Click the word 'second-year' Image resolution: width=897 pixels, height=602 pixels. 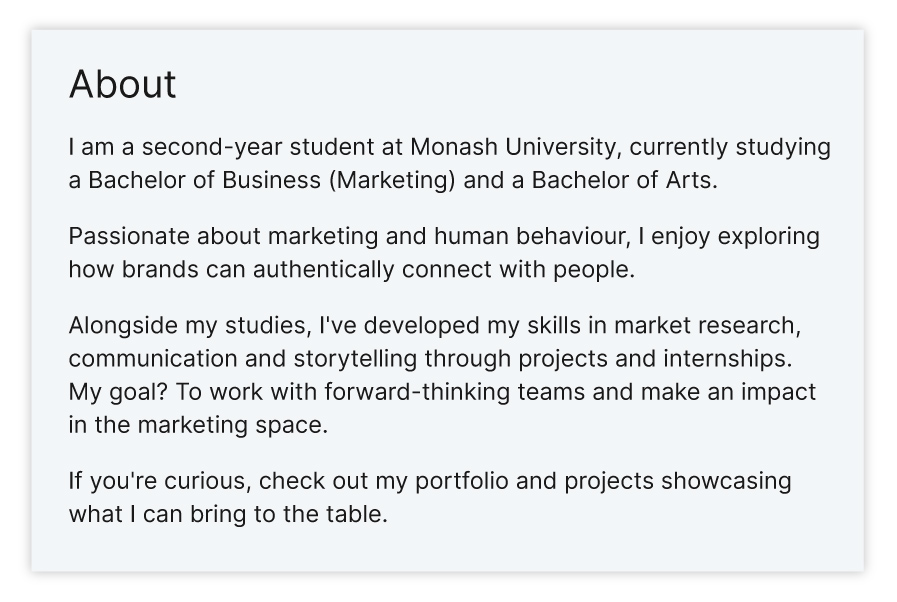(212, 147)
